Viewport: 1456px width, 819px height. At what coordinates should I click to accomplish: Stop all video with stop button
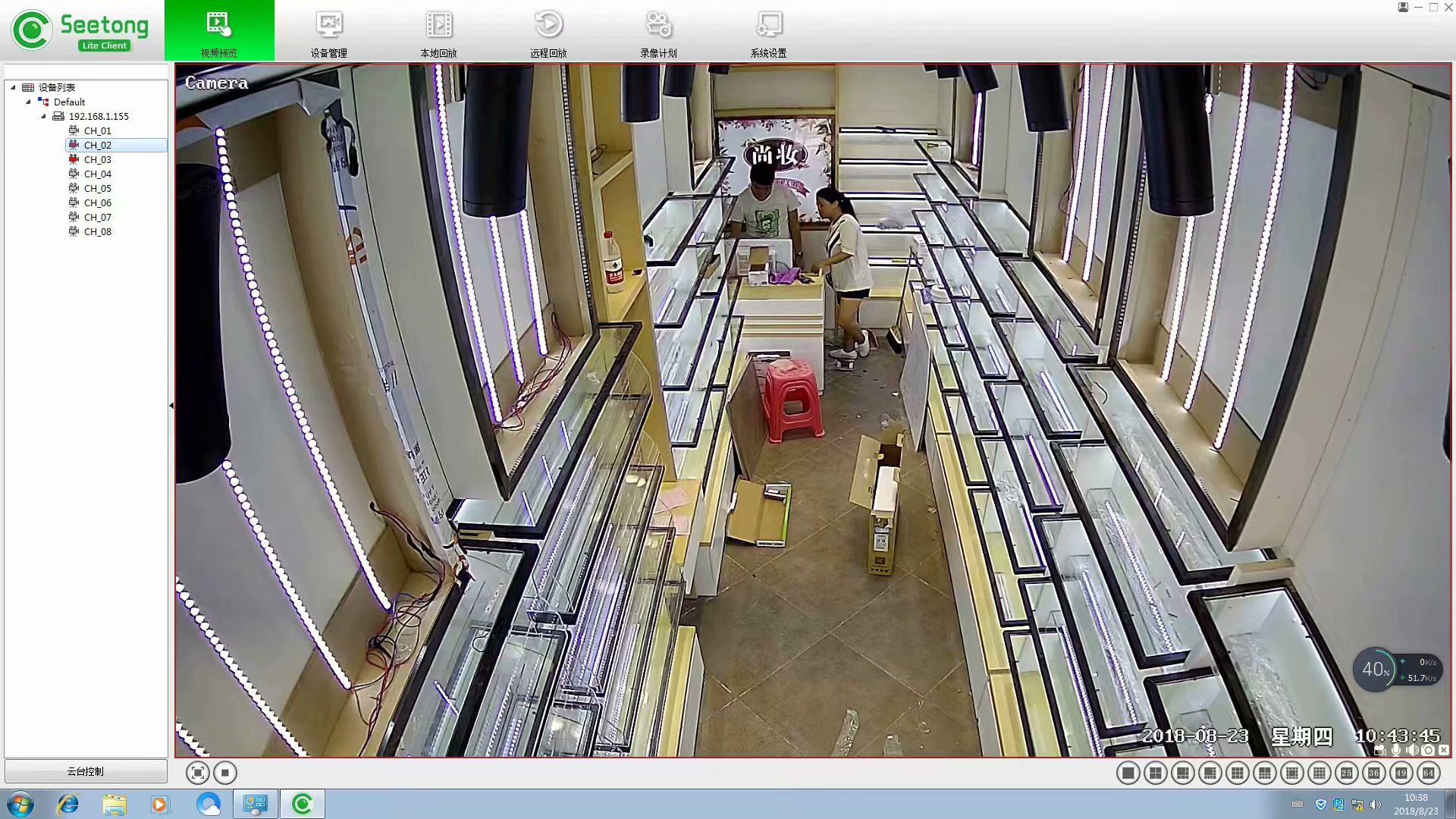[x=224, y=773]
